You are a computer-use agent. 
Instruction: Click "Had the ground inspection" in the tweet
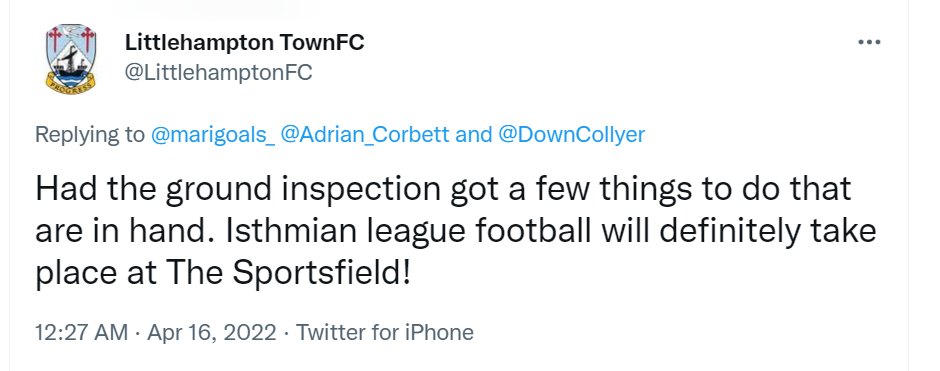[238, 189]
